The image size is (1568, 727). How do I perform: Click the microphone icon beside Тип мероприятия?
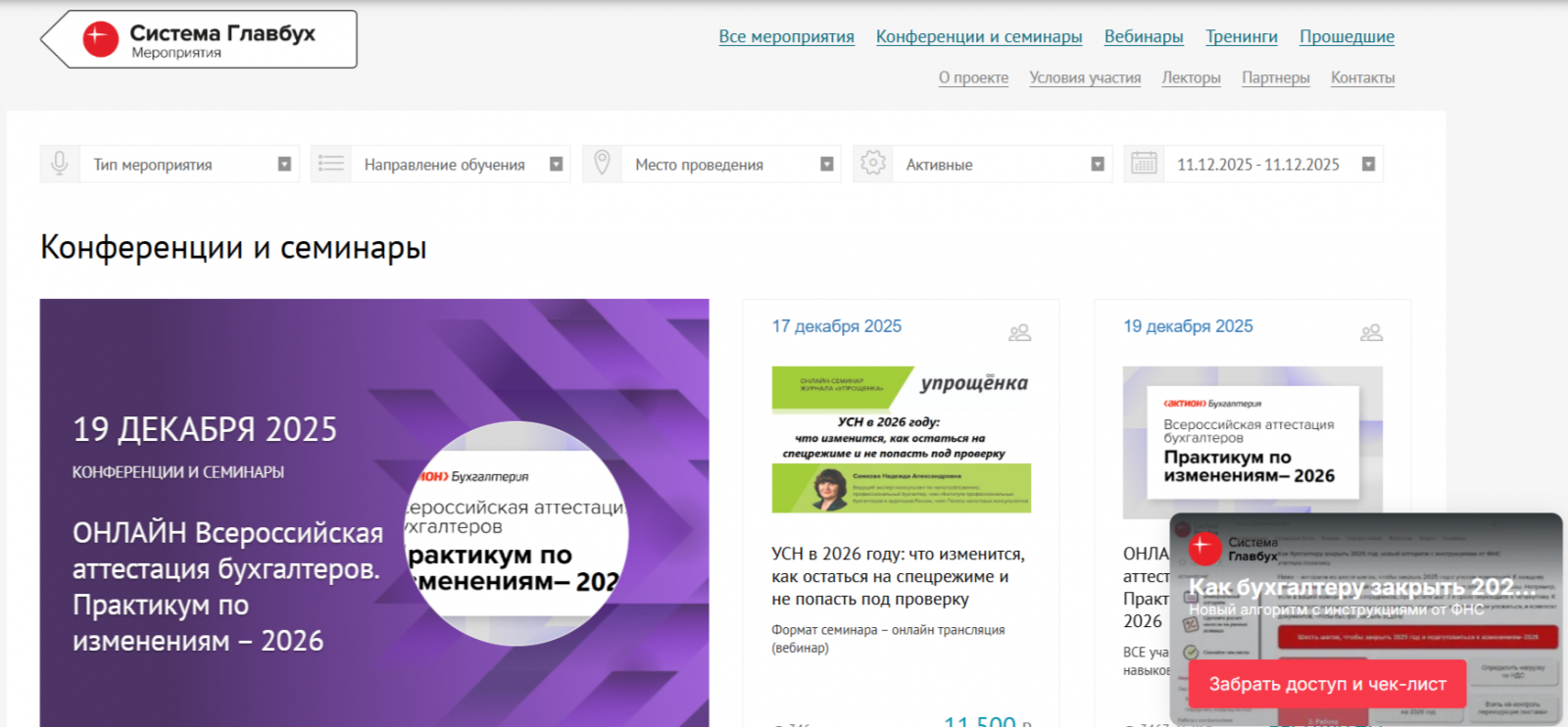click(60, 164)
